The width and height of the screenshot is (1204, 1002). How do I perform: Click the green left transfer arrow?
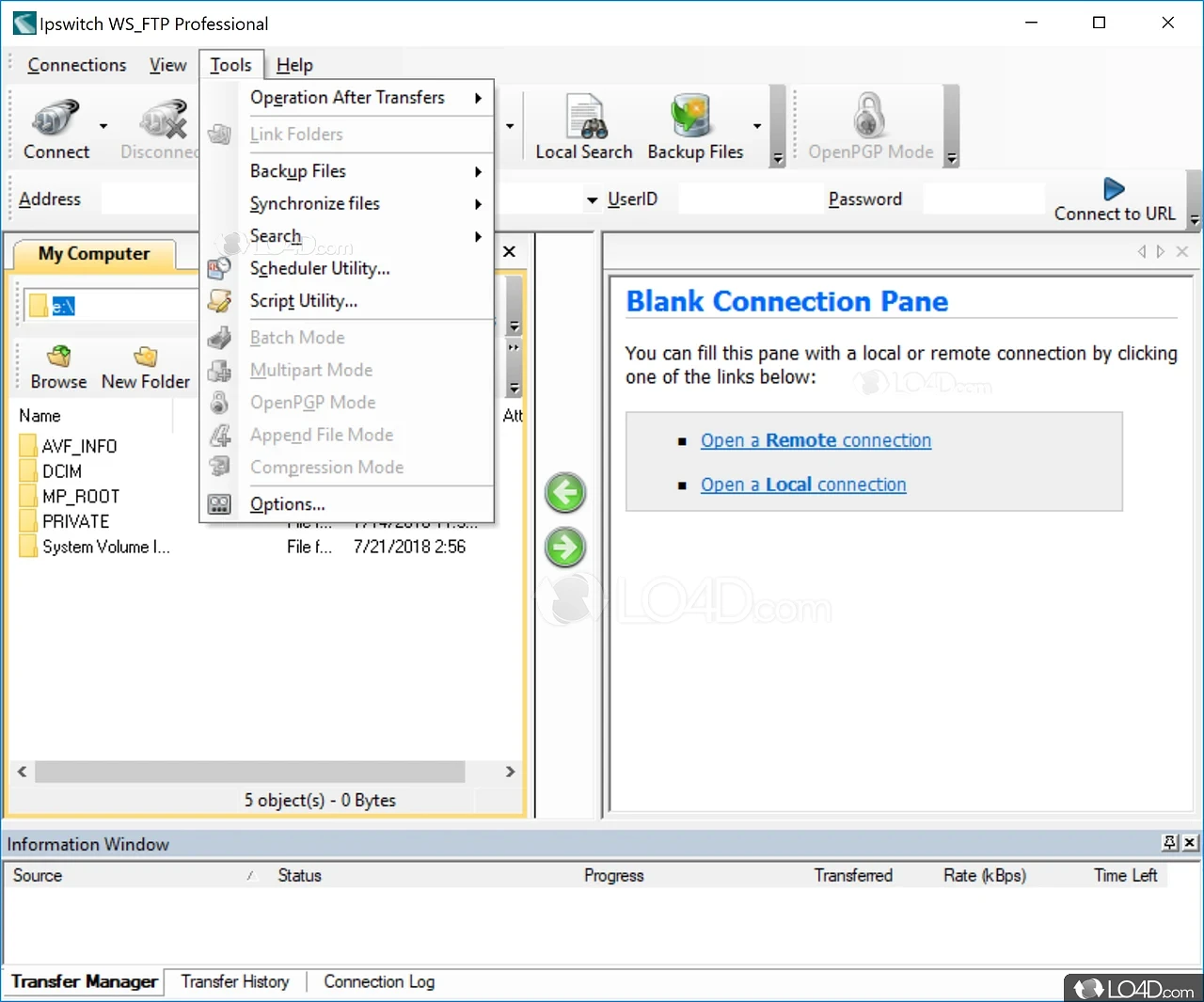(565, 492)
